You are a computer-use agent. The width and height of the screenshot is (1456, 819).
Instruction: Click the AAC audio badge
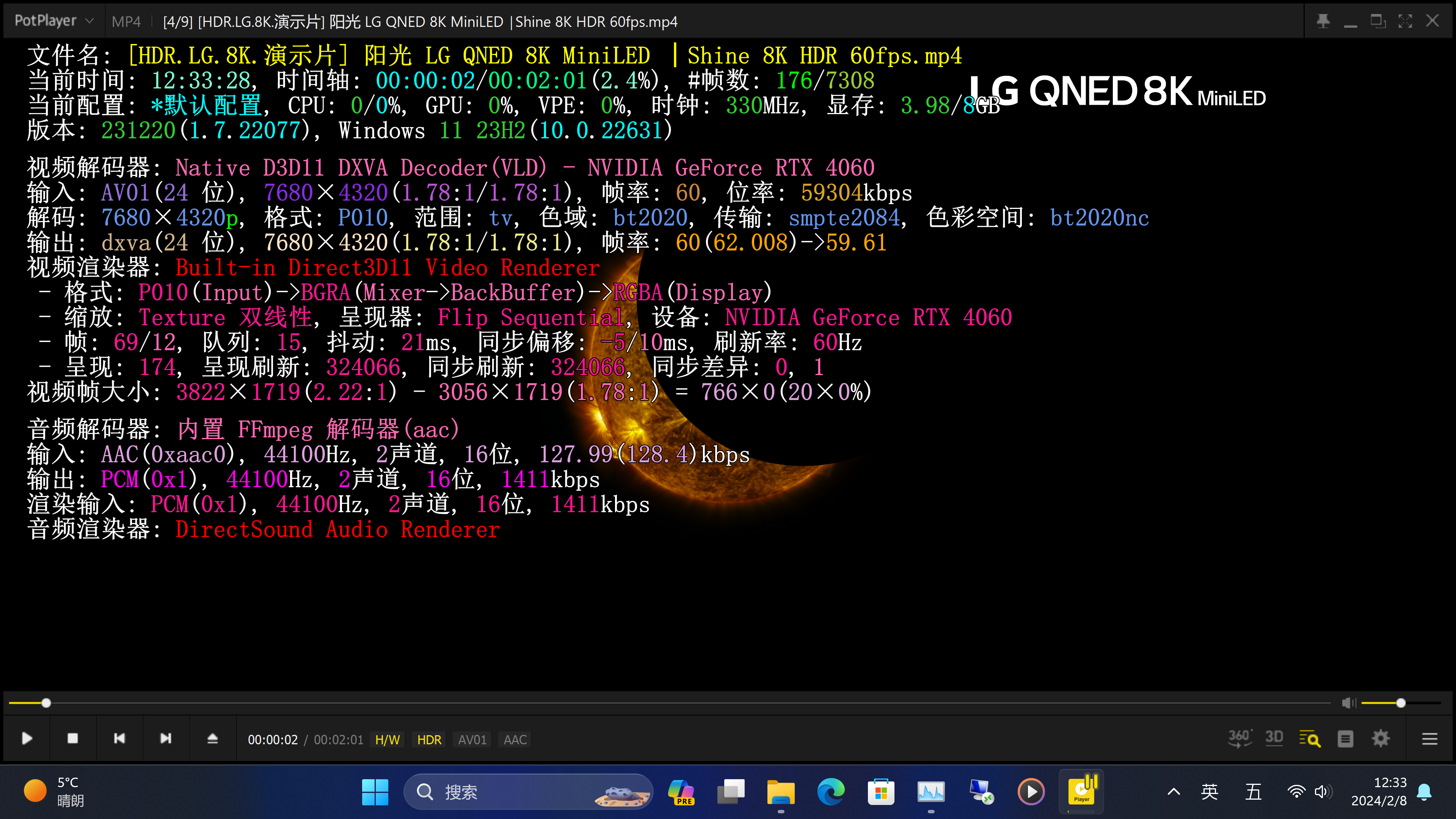[515, 739]
